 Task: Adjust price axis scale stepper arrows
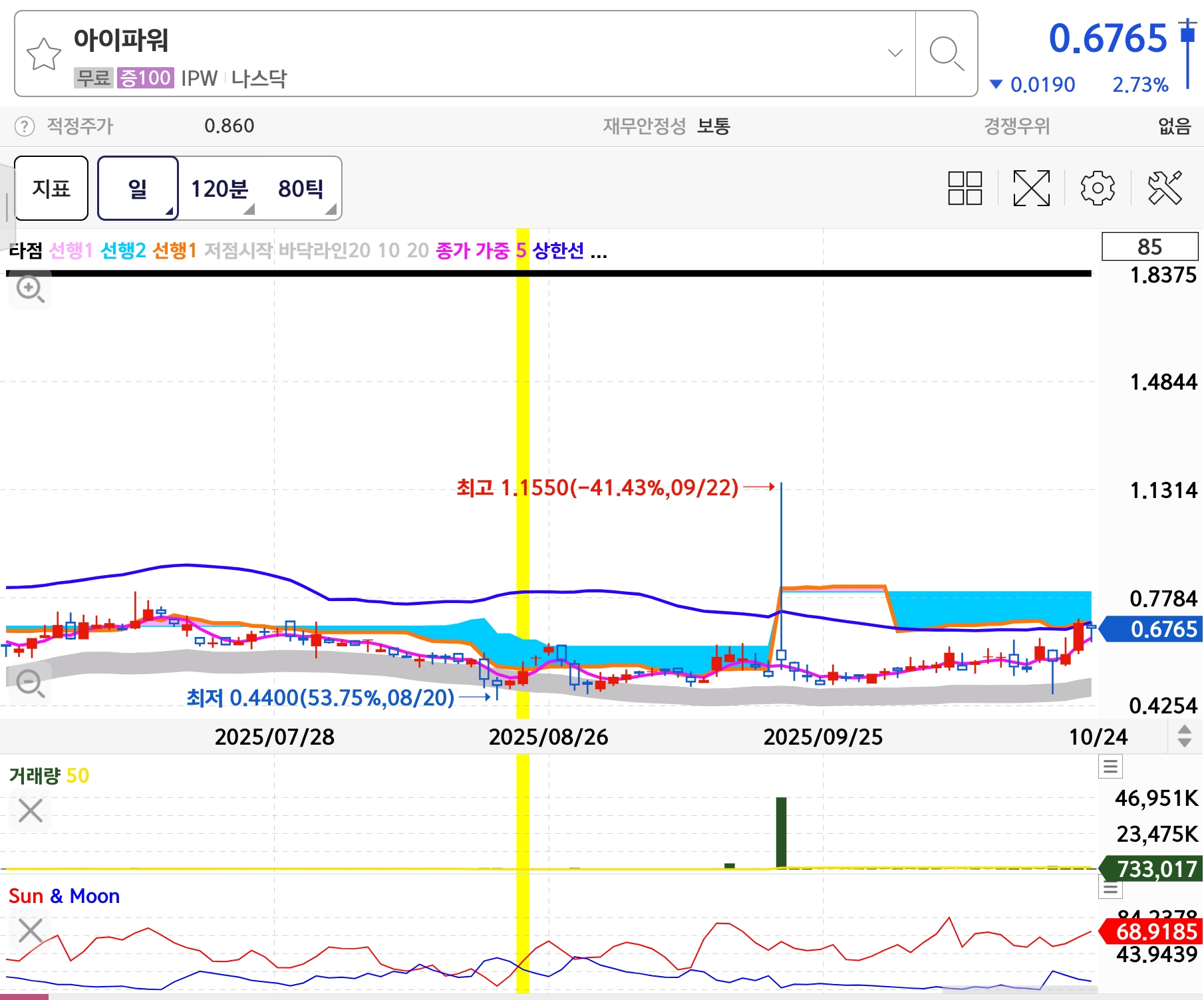coord(1185,736)
